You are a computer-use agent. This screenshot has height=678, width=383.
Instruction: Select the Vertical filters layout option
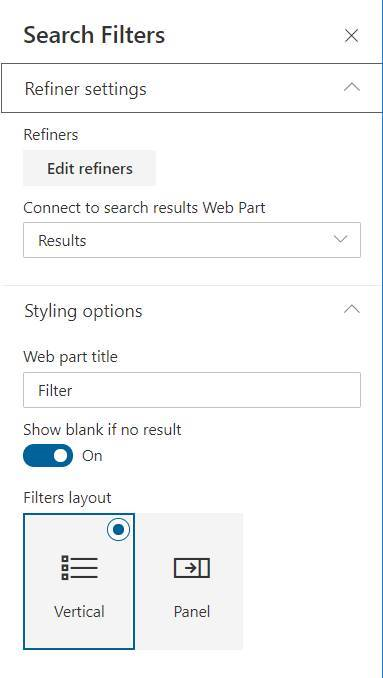tap(79, 581)
